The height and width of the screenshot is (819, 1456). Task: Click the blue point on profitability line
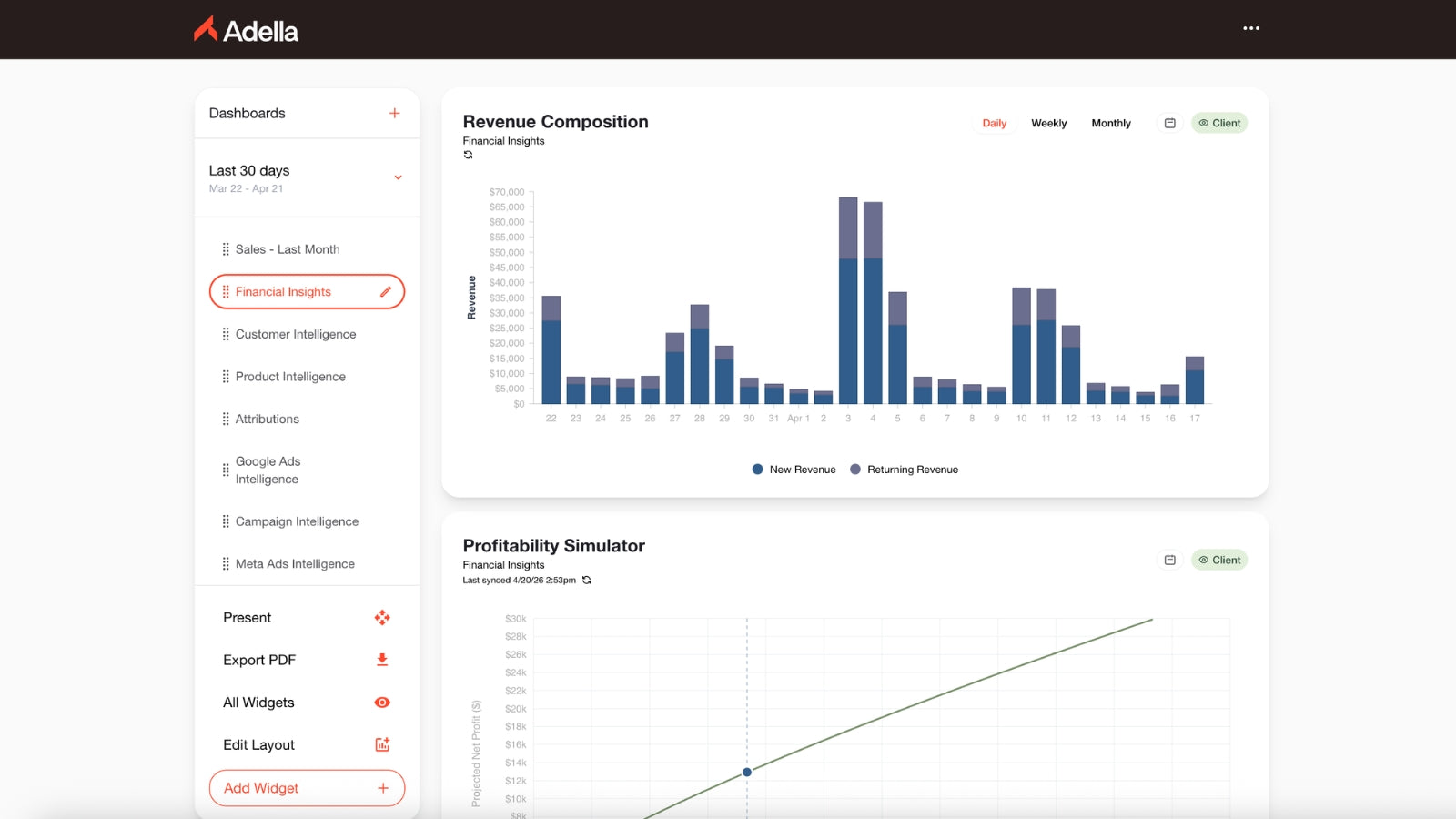click(747, 772)
